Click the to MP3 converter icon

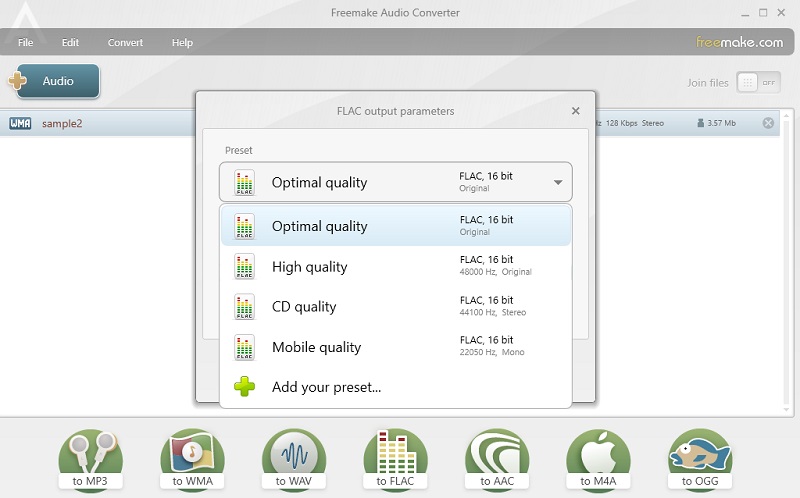(91, 461)
